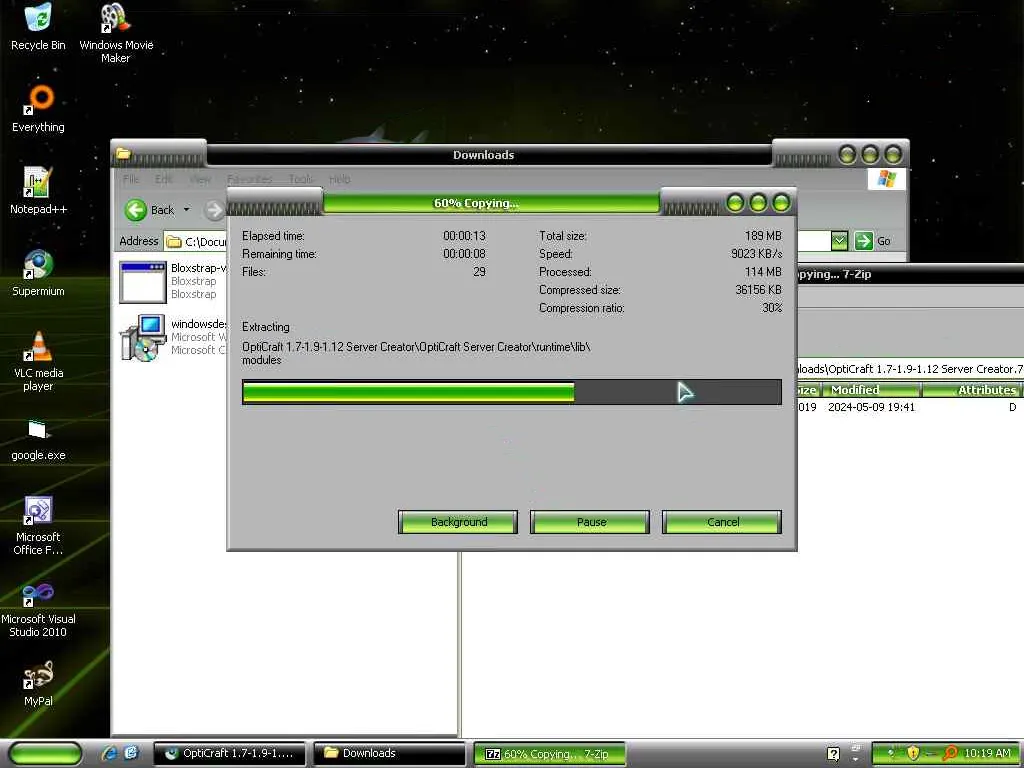The height and width of the screenshot is (768, 1024).
Task: Click the second quick launch browser icon
Action: click(131, 753)
